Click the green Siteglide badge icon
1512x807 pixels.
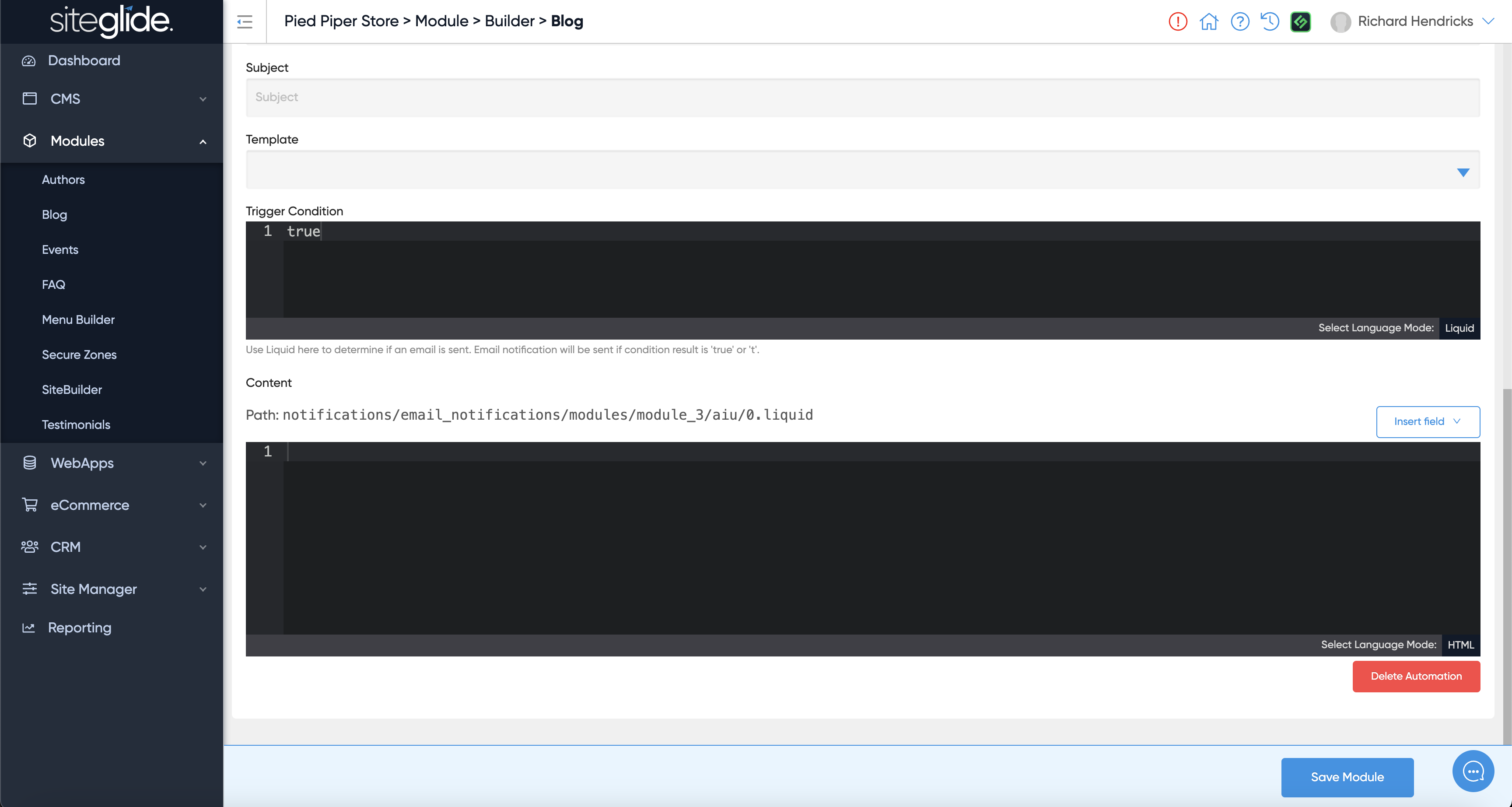coord(1301,22)
